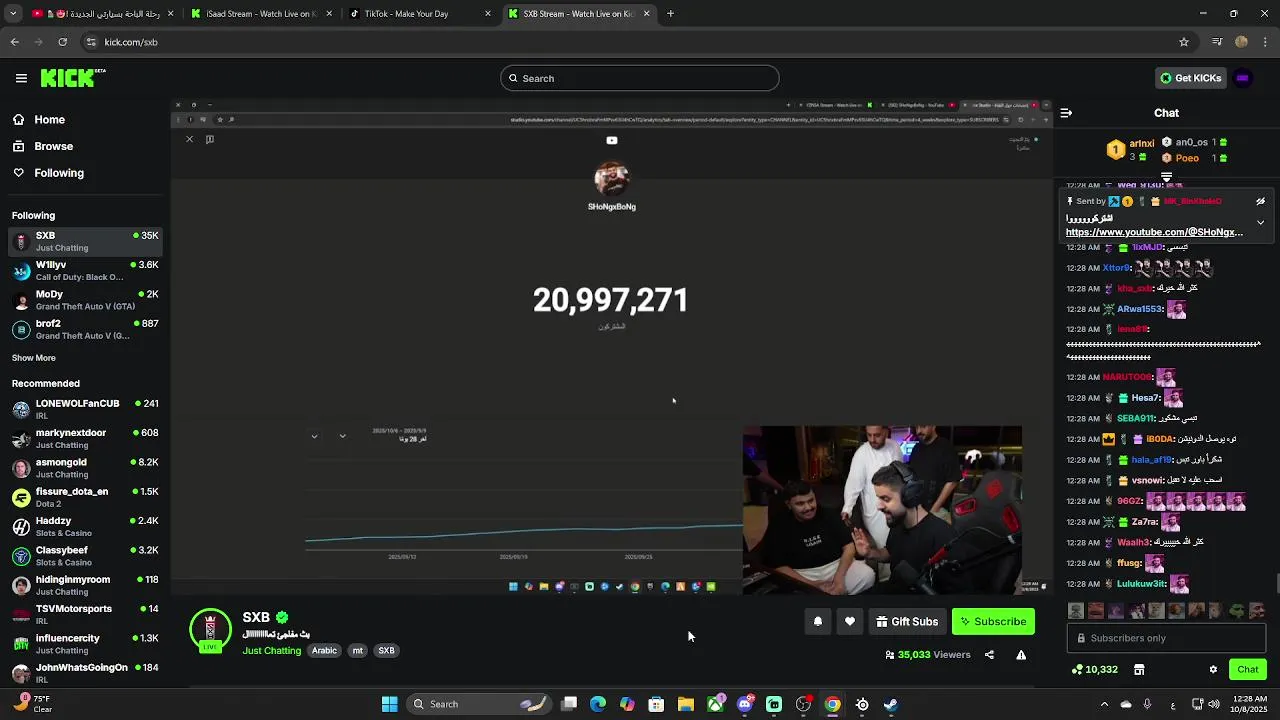The width and height of the screenshot is (1280, 720).
Task: Open OBS Studio from taskbar
Action: click(803, 704)
